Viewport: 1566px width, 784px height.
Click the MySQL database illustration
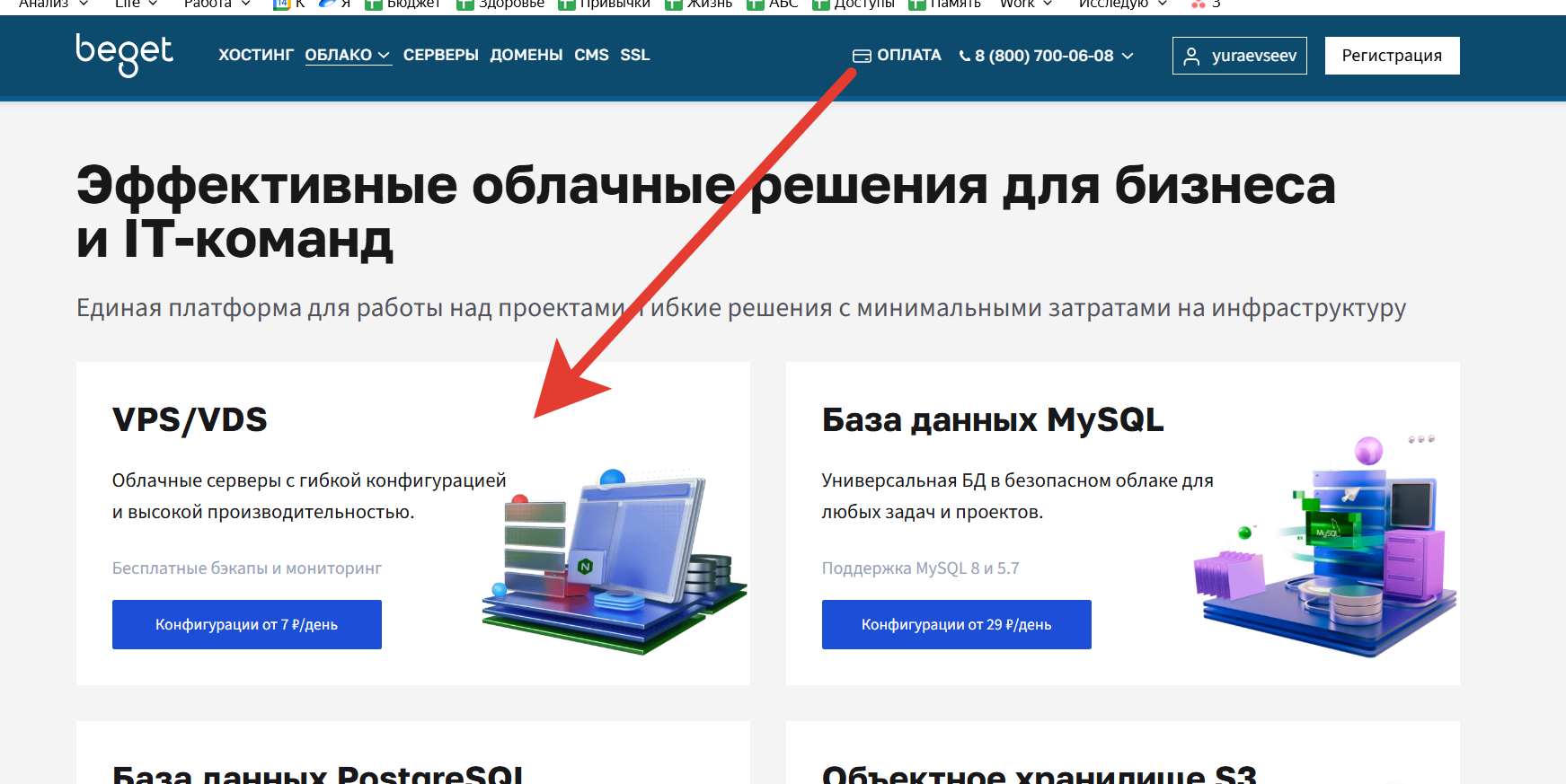pos(1325,548)
